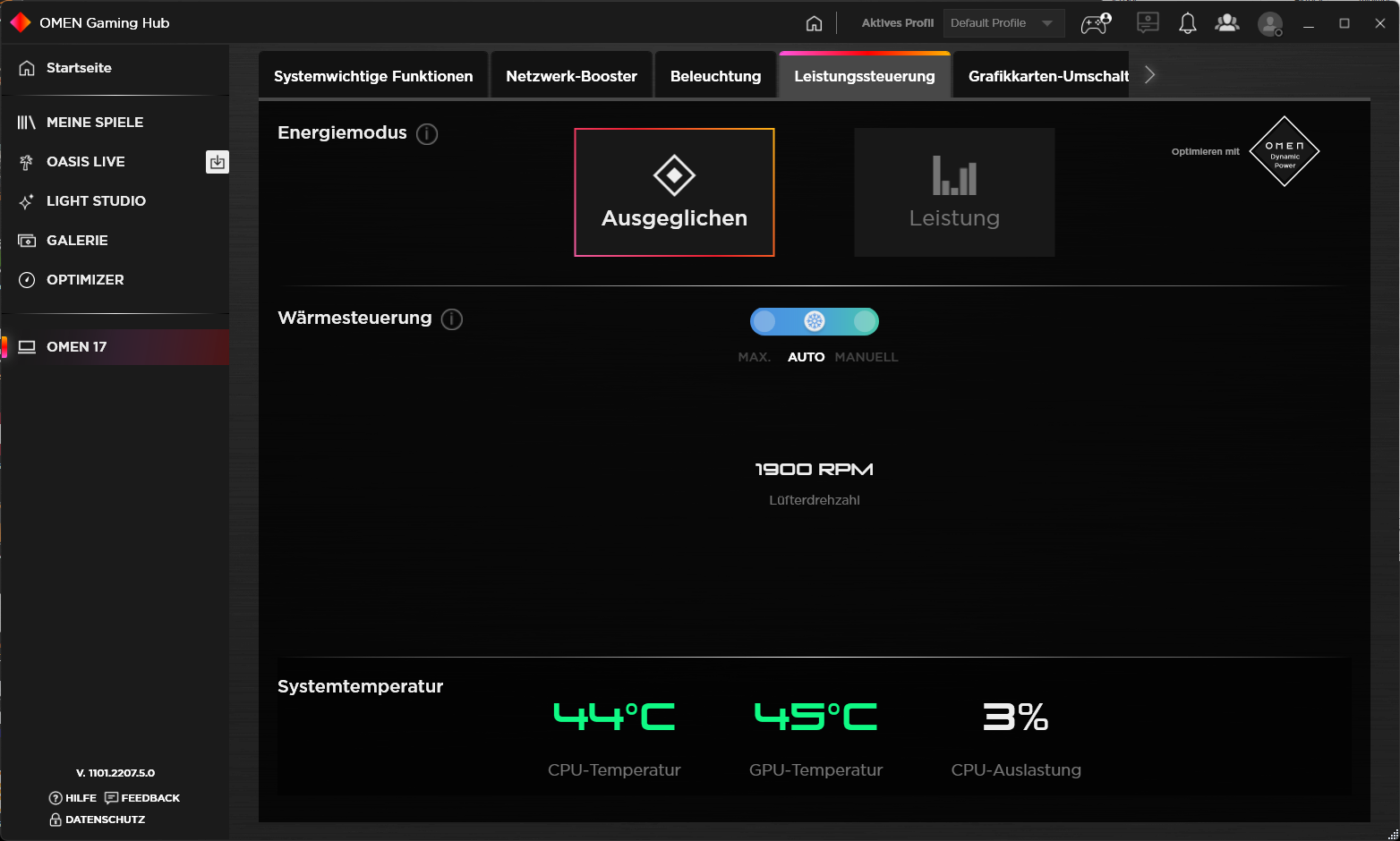Viewport: 1400px width, 841px height.
Task: Open the OMEN Dynamic Power diamond logo
Action: [1284, 151]
